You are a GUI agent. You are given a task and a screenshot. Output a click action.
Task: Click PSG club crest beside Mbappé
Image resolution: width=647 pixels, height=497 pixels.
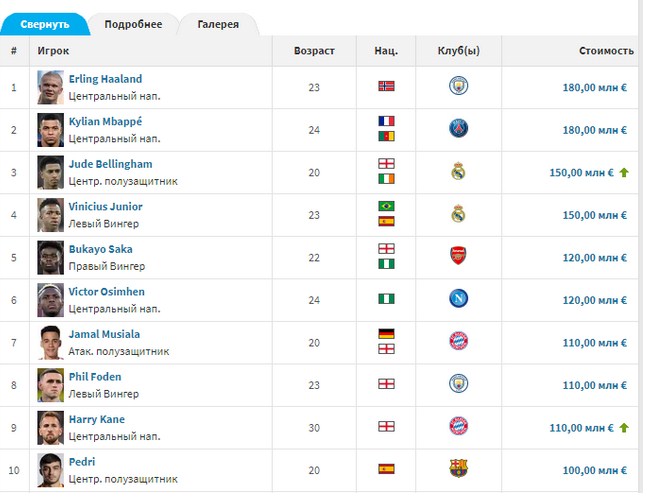tap(458, 128)
